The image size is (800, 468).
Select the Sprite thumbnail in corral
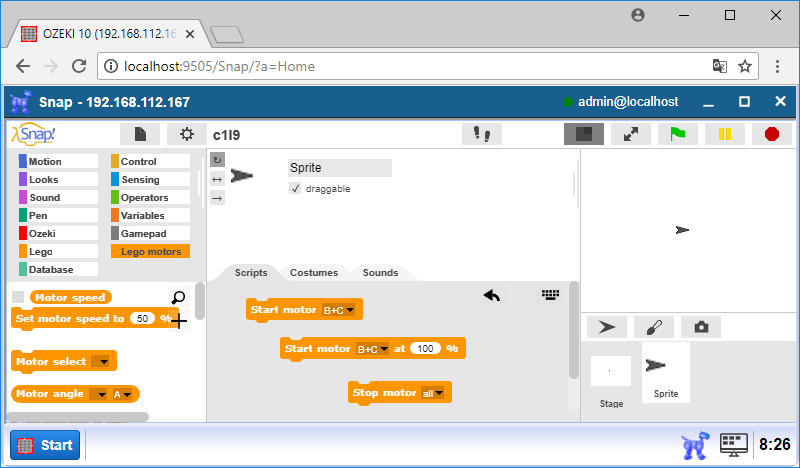click(666, 373)
